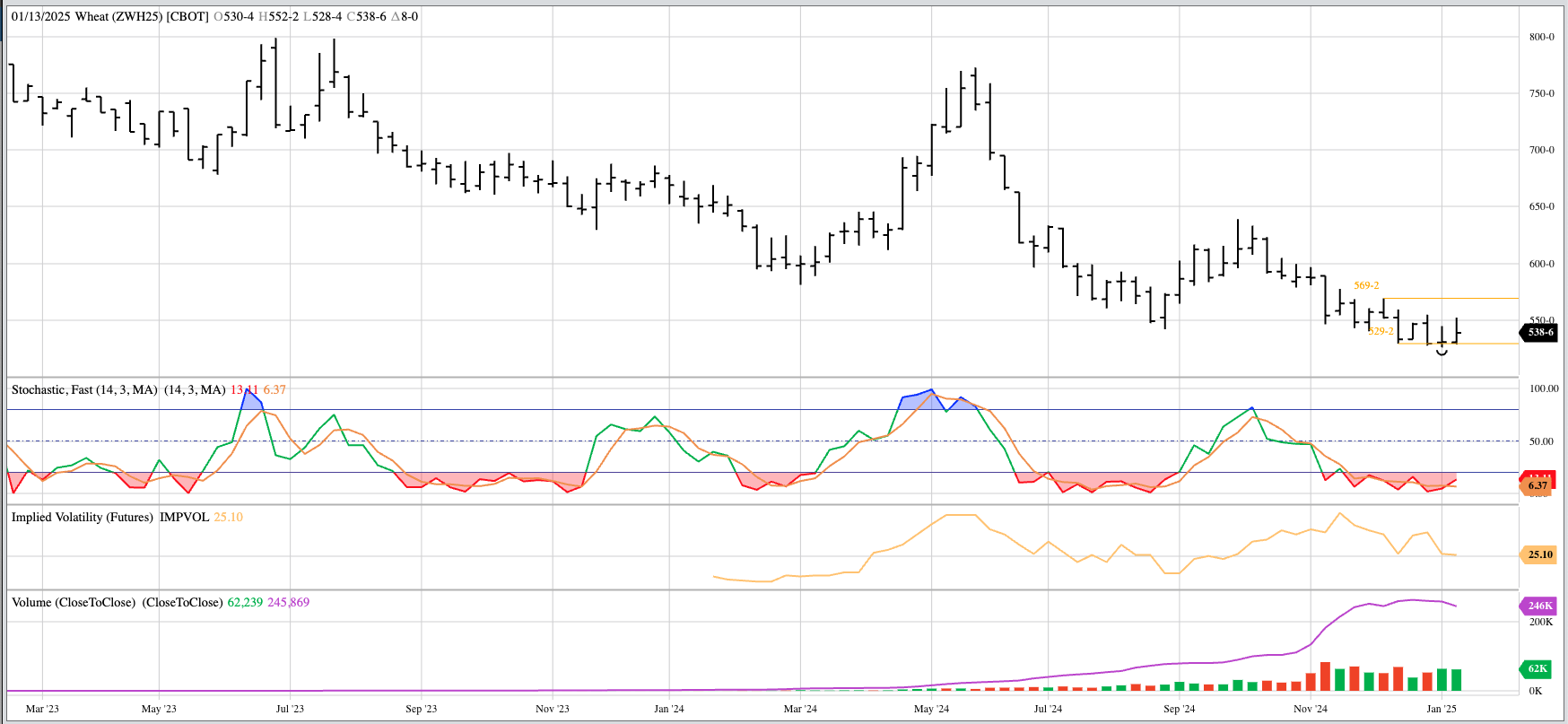Click the tallest red volume bar

tap(1325, 676)
